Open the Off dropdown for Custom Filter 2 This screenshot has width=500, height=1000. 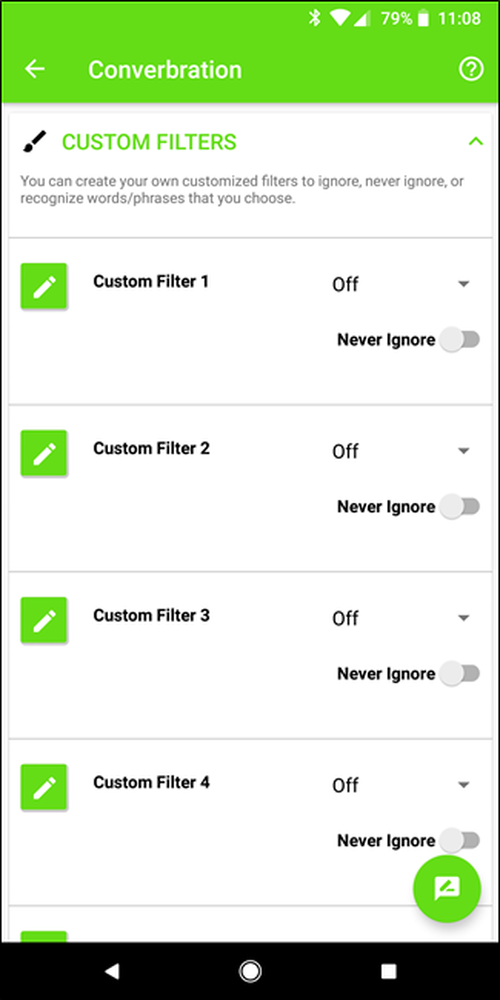coord(401,452)
